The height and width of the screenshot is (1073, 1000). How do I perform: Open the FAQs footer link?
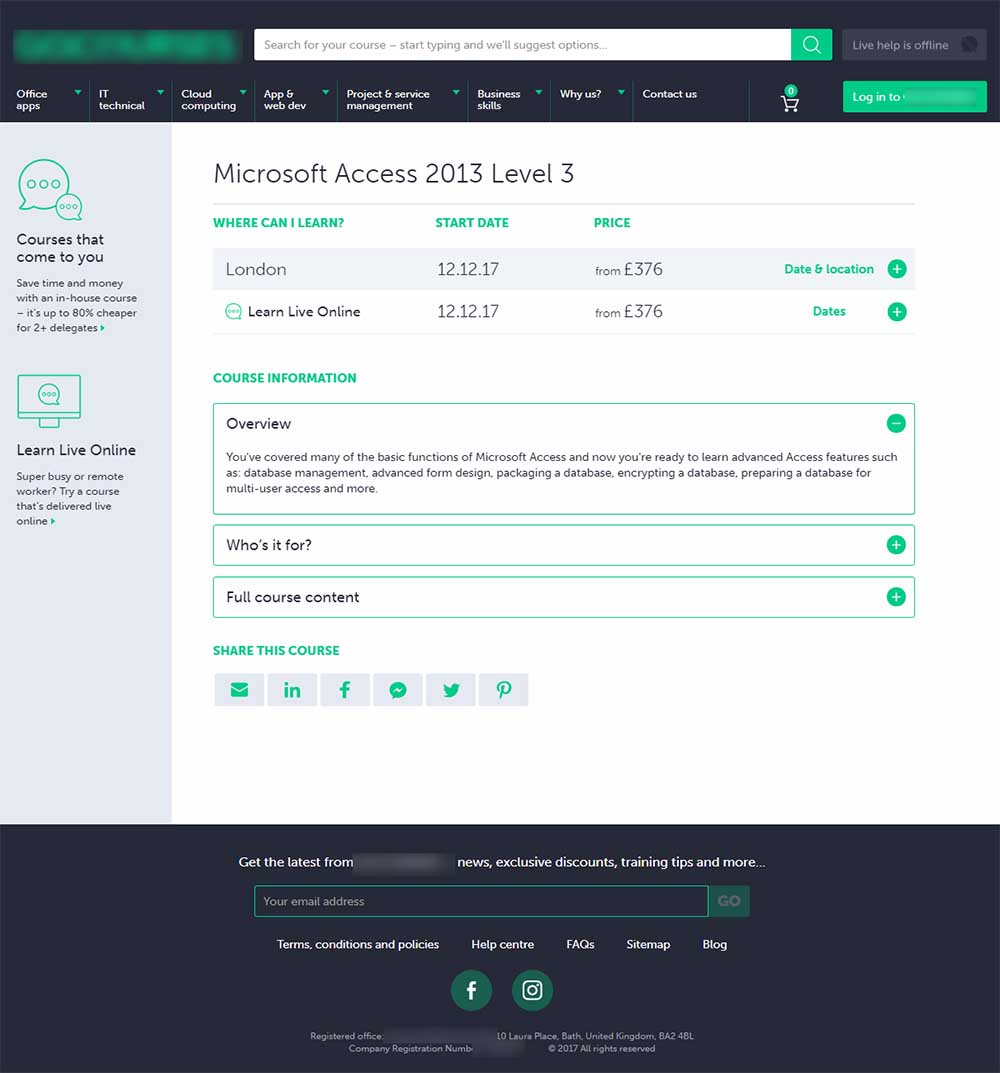[580, 944]
